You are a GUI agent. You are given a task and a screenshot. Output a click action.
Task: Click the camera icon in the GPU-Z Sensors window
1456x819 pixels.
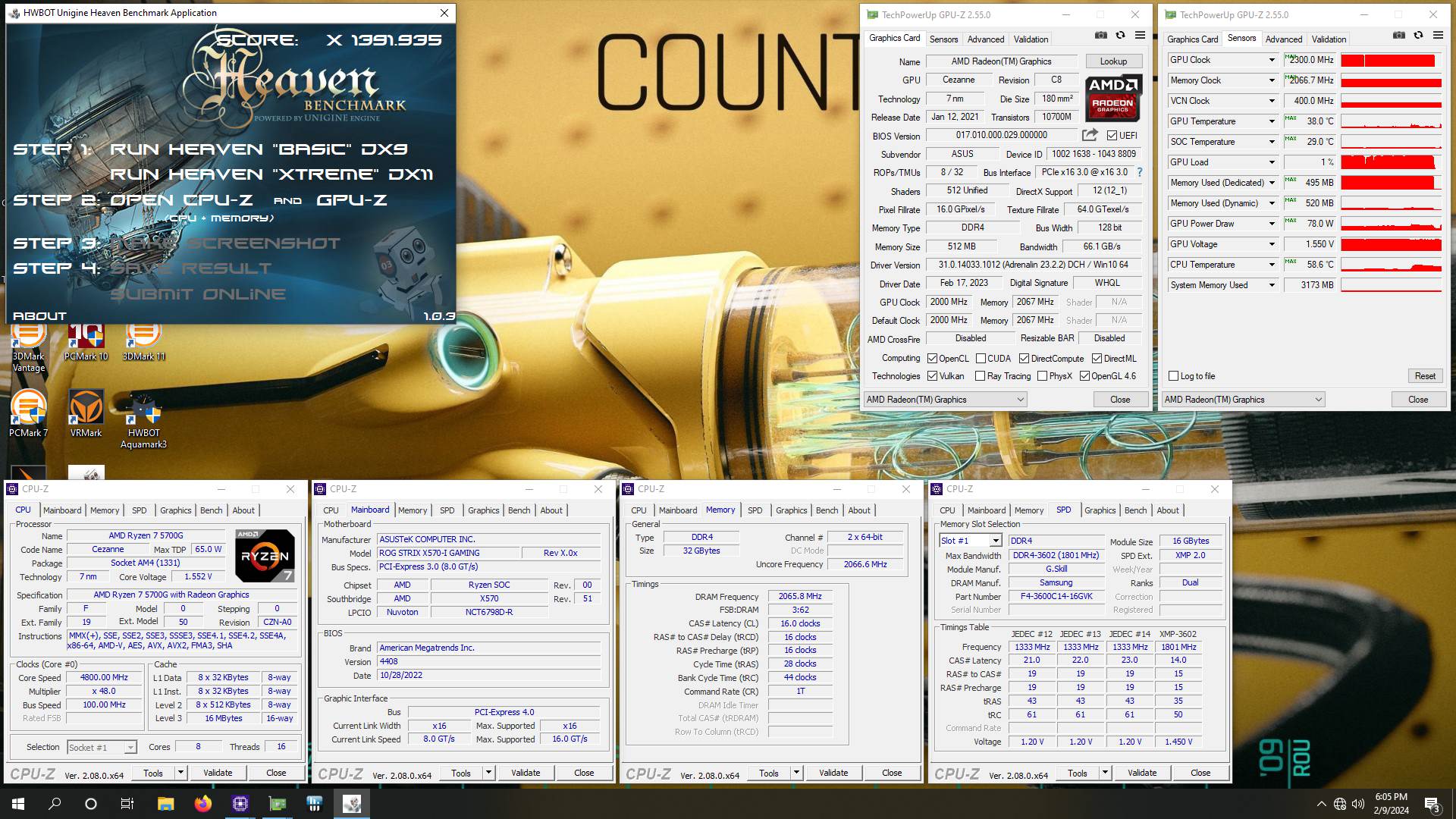pos(1398,35)
